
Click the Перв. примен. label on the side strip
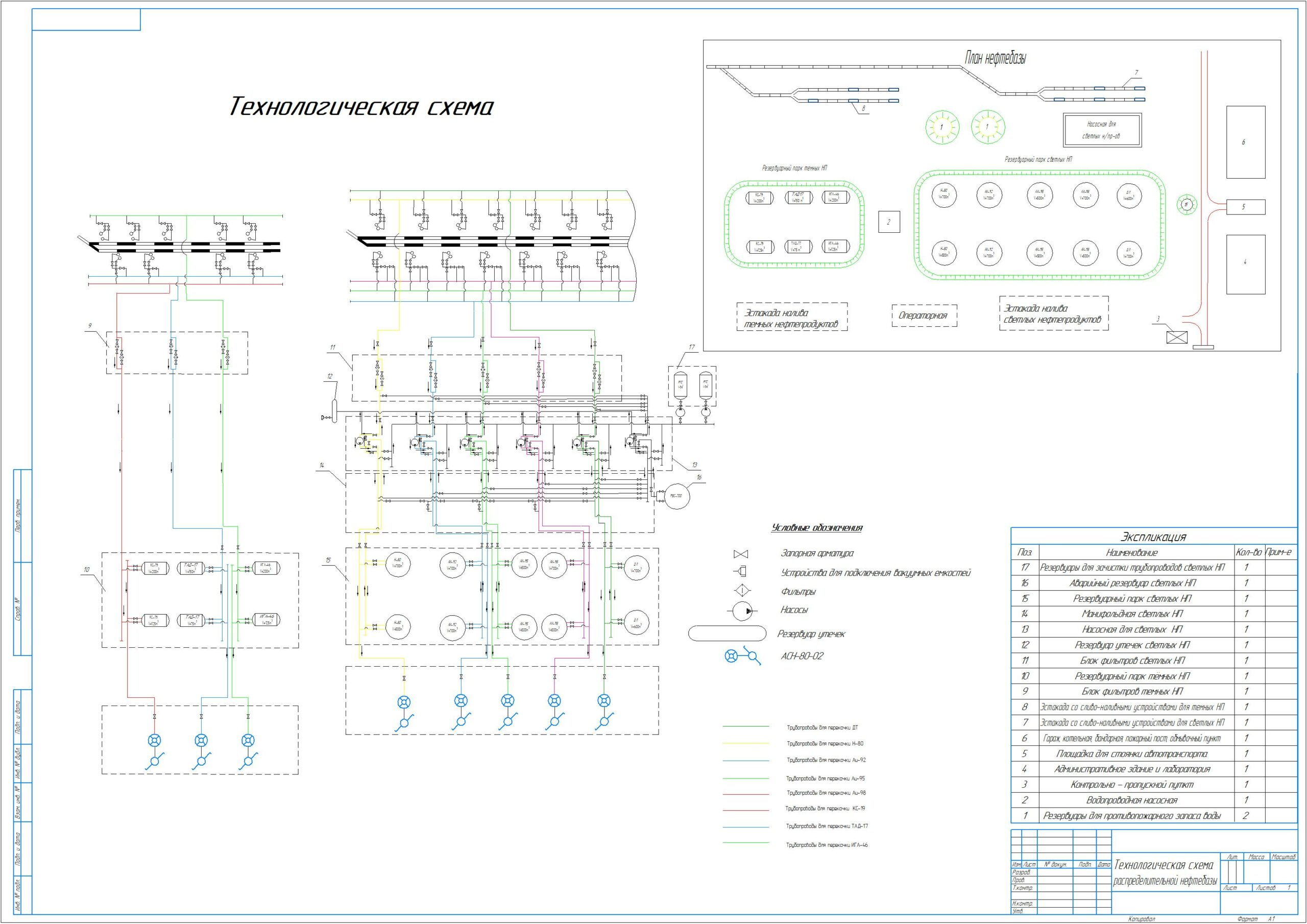click(18, 515)
